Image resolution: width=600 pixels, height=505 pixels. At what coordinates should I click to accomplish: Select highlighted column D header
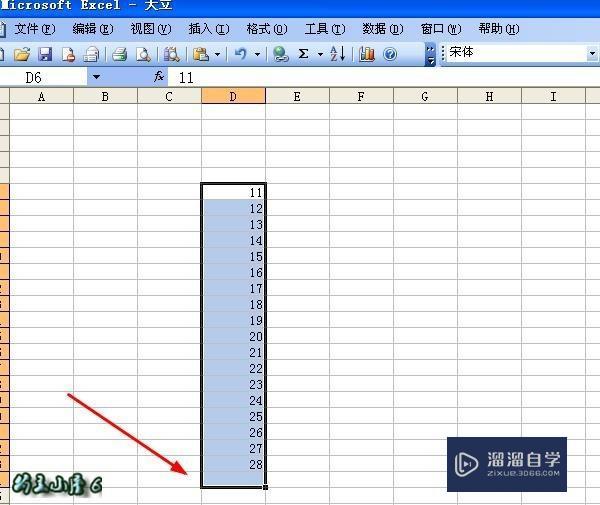coord(233,96)
